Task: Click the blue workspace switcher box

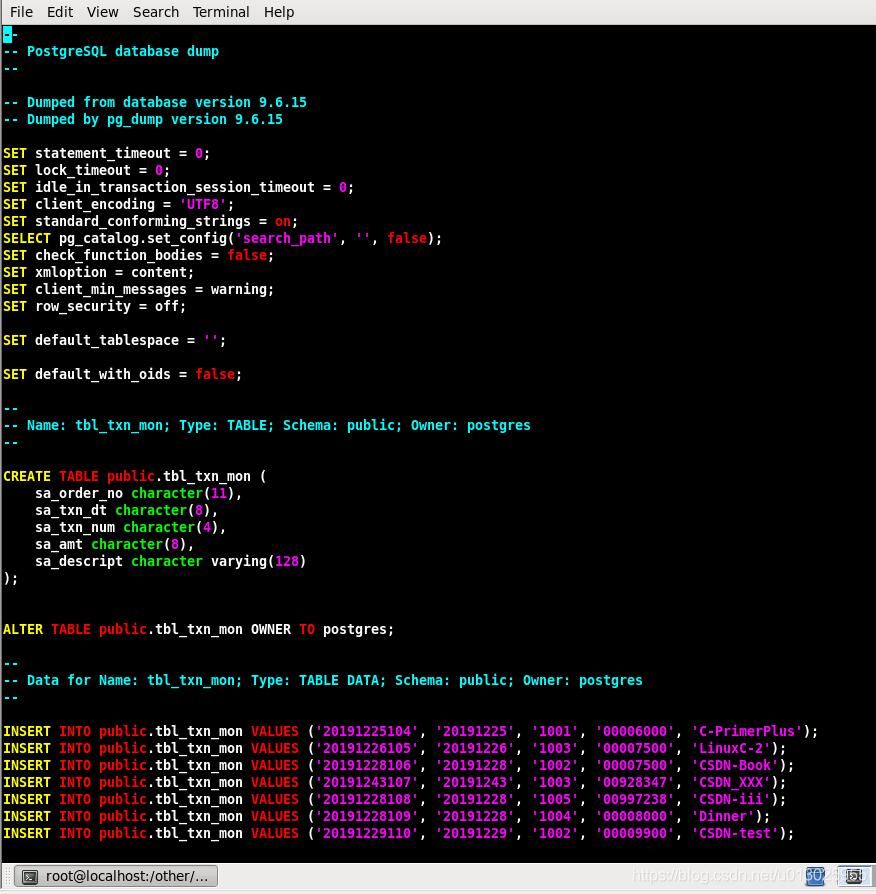Action: (x=816, y=877)
